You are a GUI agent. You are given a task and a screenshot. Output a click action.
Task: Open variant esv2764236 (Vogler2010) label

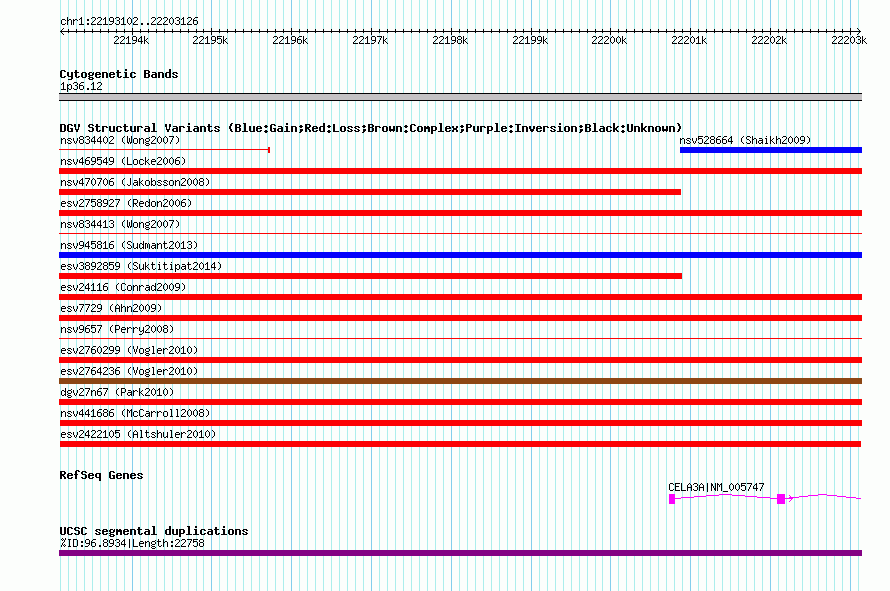click(129, 371)
